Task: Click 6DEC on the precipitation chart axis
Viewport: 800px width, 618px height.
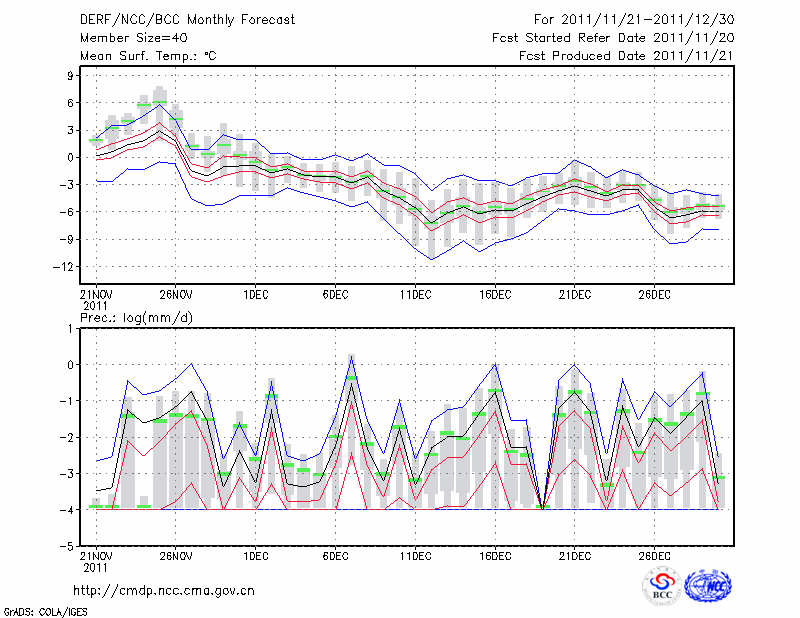Action: (x=335, y=556)
